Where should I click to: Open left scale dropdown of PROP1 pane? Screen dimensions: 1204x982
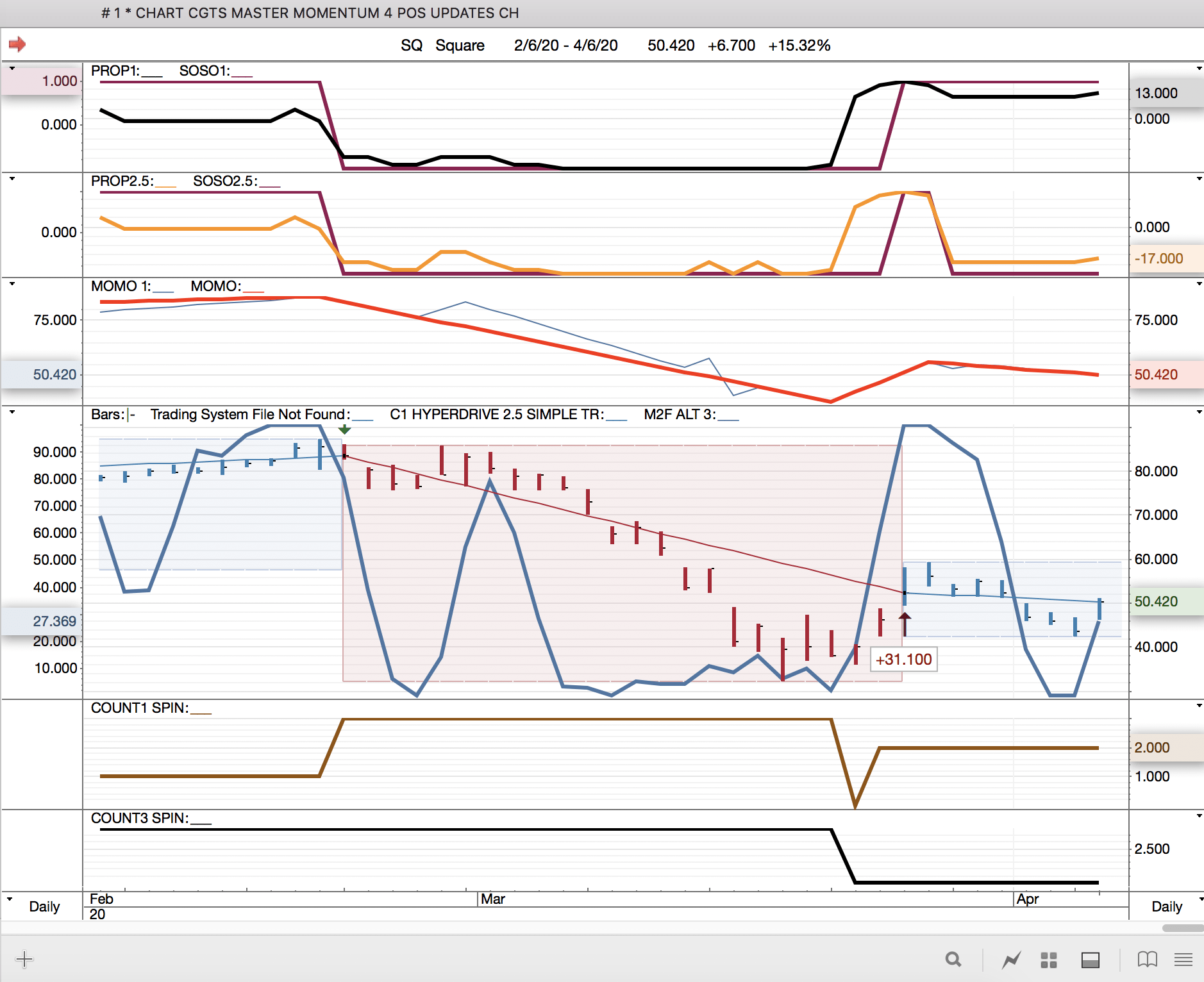tap(12, 68)
